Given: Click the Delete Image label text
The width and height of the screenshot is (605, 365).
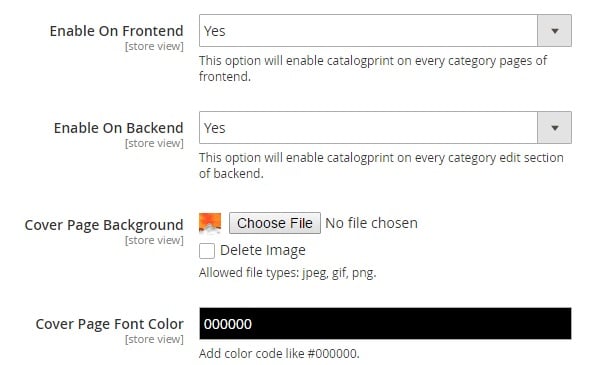Looking at the screenshot, I should 263,250.
